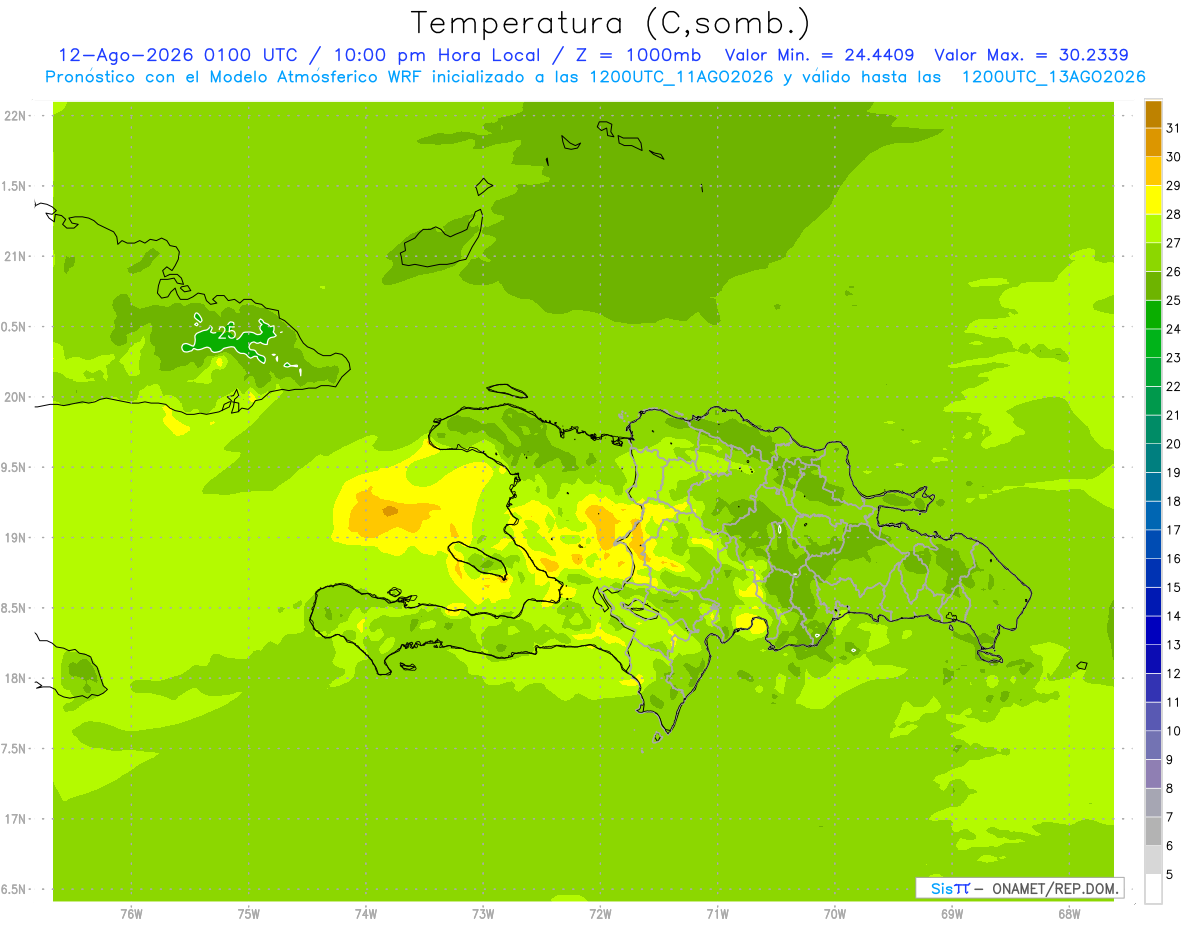Click "Valor Max. = 30.2339"
Viewport: 1200px width, 927px height.
point(1031,55)
